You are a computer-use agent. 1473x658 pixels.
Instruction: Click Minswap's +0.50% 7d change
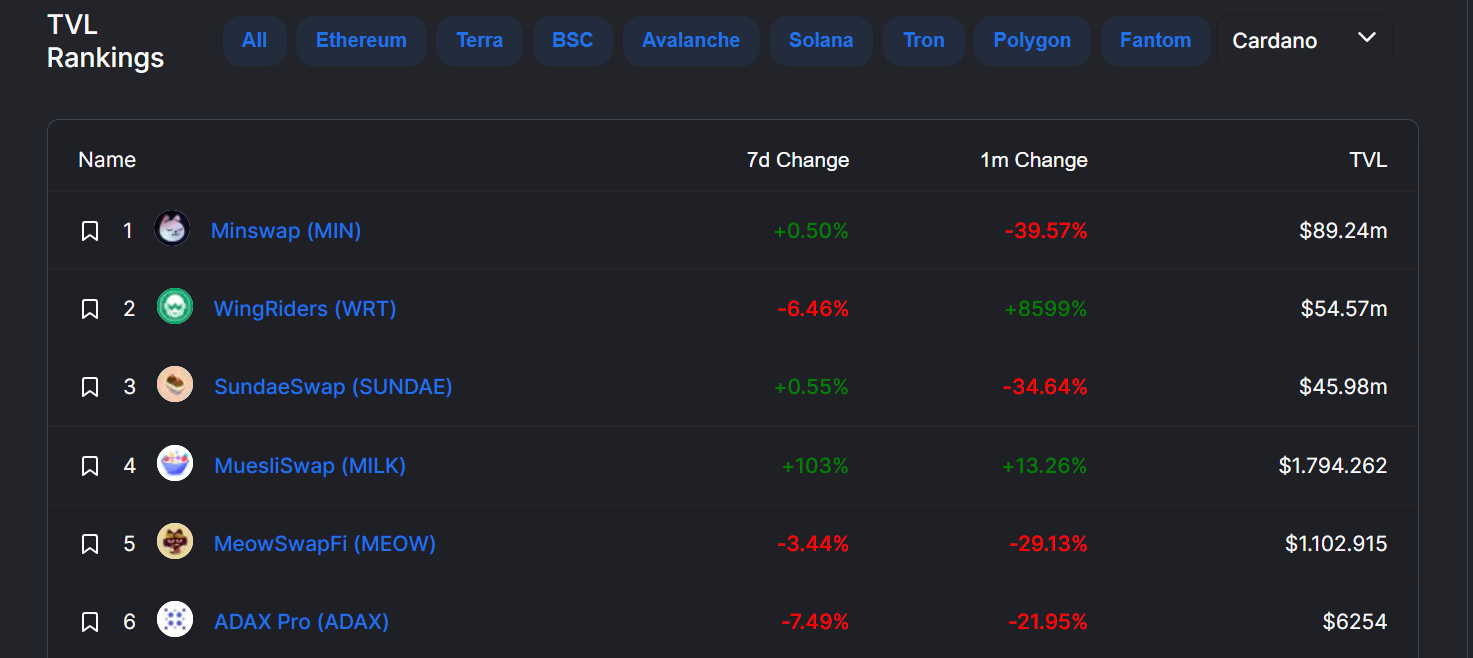point(811,231)
